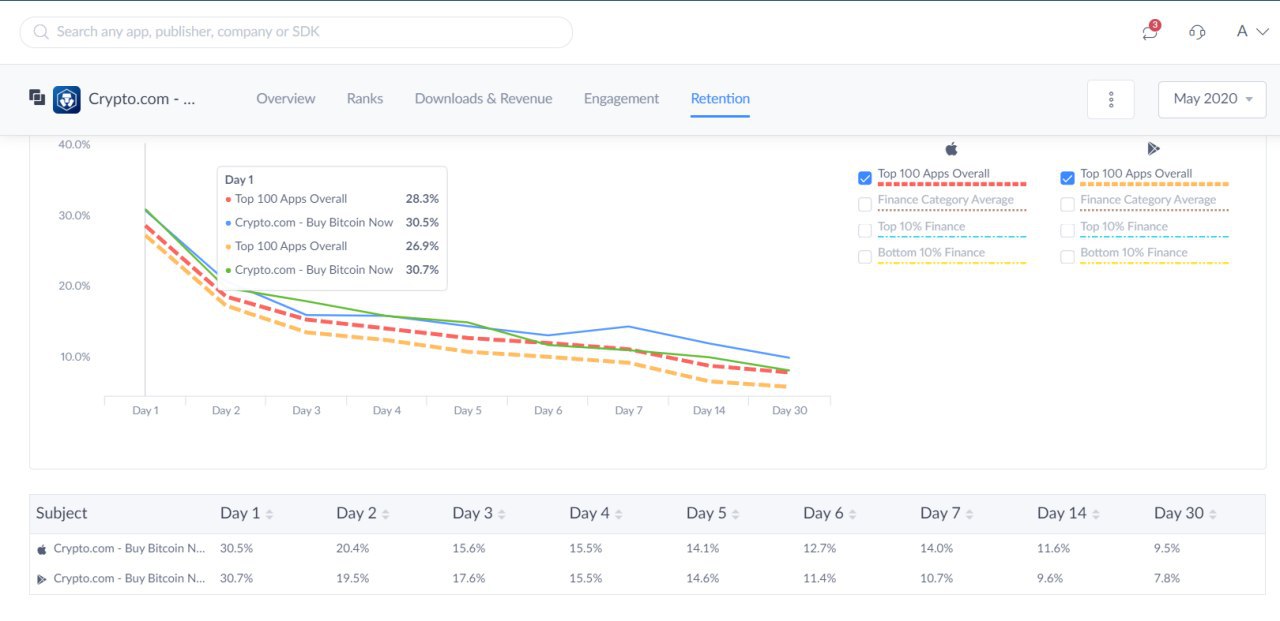Viewport: 1280px width, 621px height.
Task: Switch to the Ranks tab
Action: (365, 98)
